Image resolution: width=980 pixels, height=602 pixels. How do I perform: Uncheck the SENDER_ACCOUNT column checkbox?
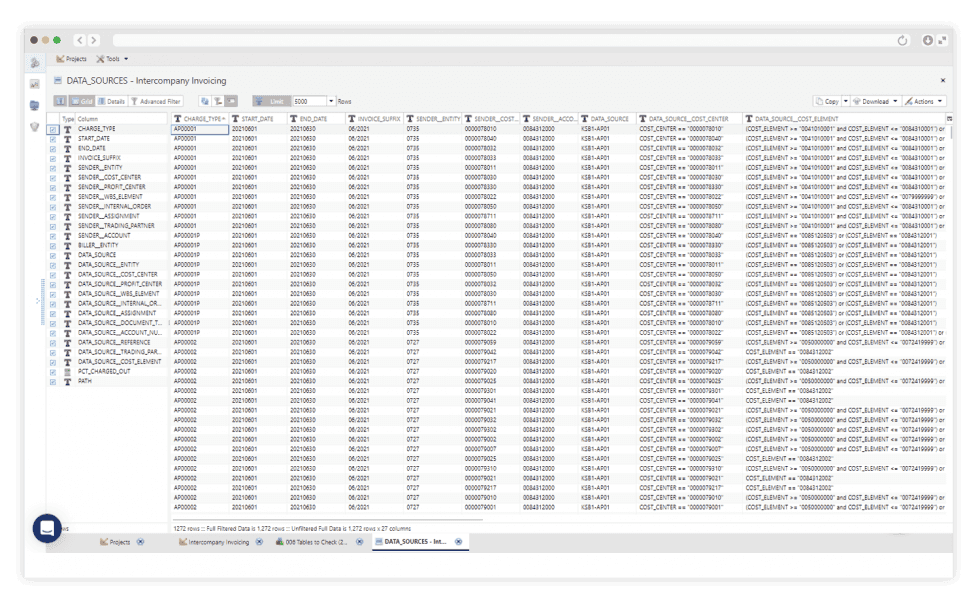pyautogui.click(x=52, y=236)
